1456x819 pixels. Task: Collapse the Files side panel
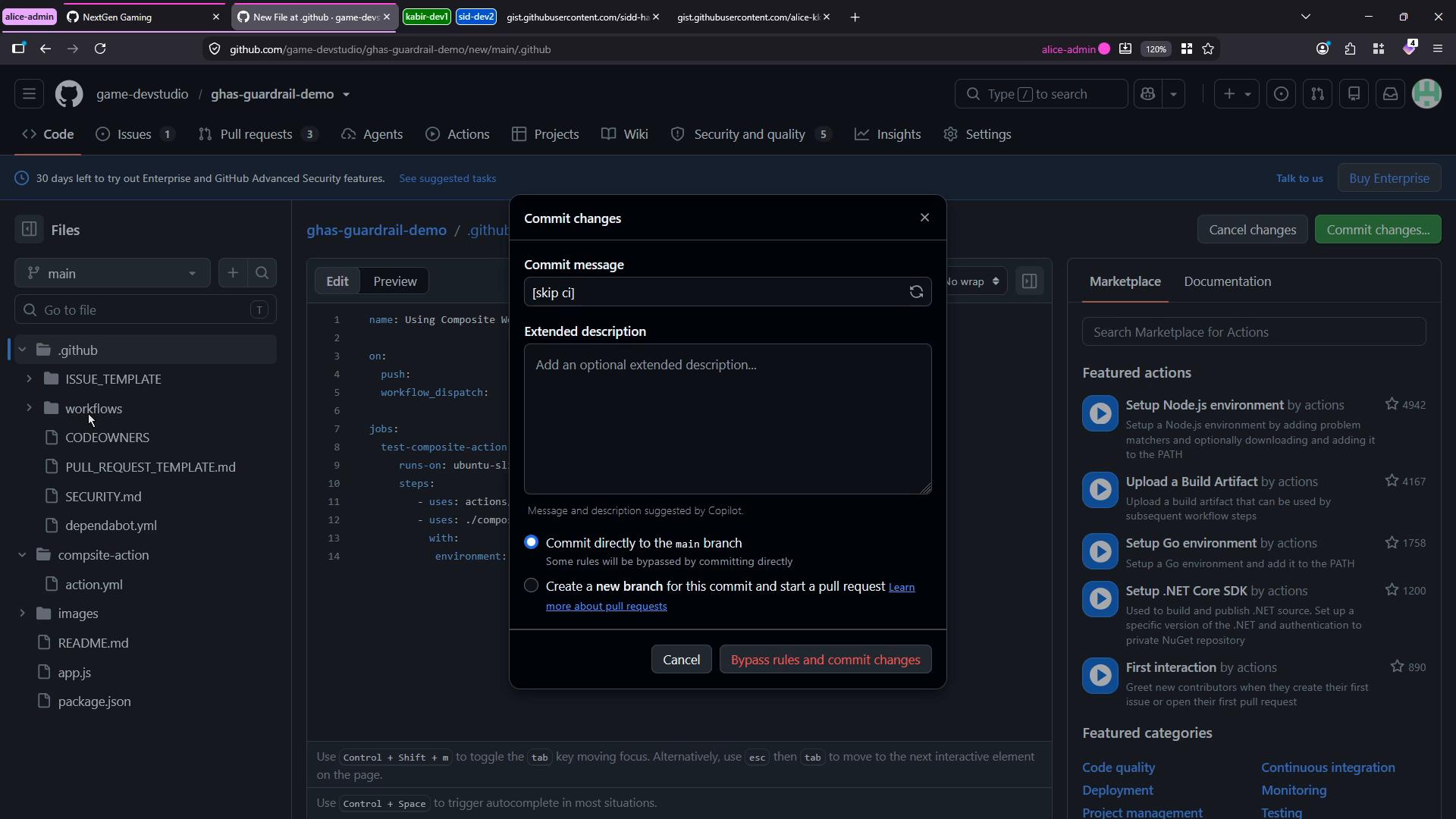pyautogui.click(x=29, y=230)
